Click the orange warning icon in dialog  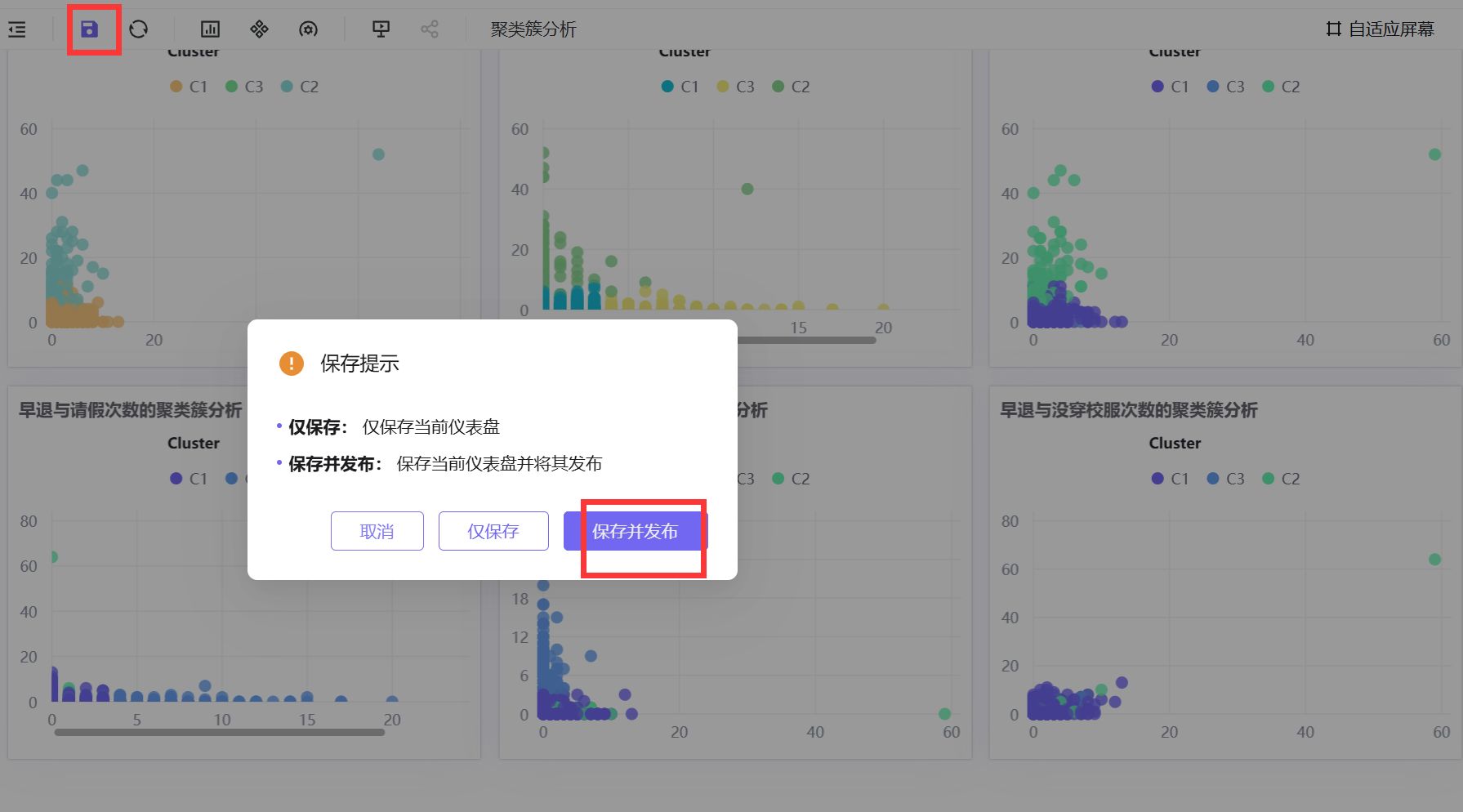292,364
